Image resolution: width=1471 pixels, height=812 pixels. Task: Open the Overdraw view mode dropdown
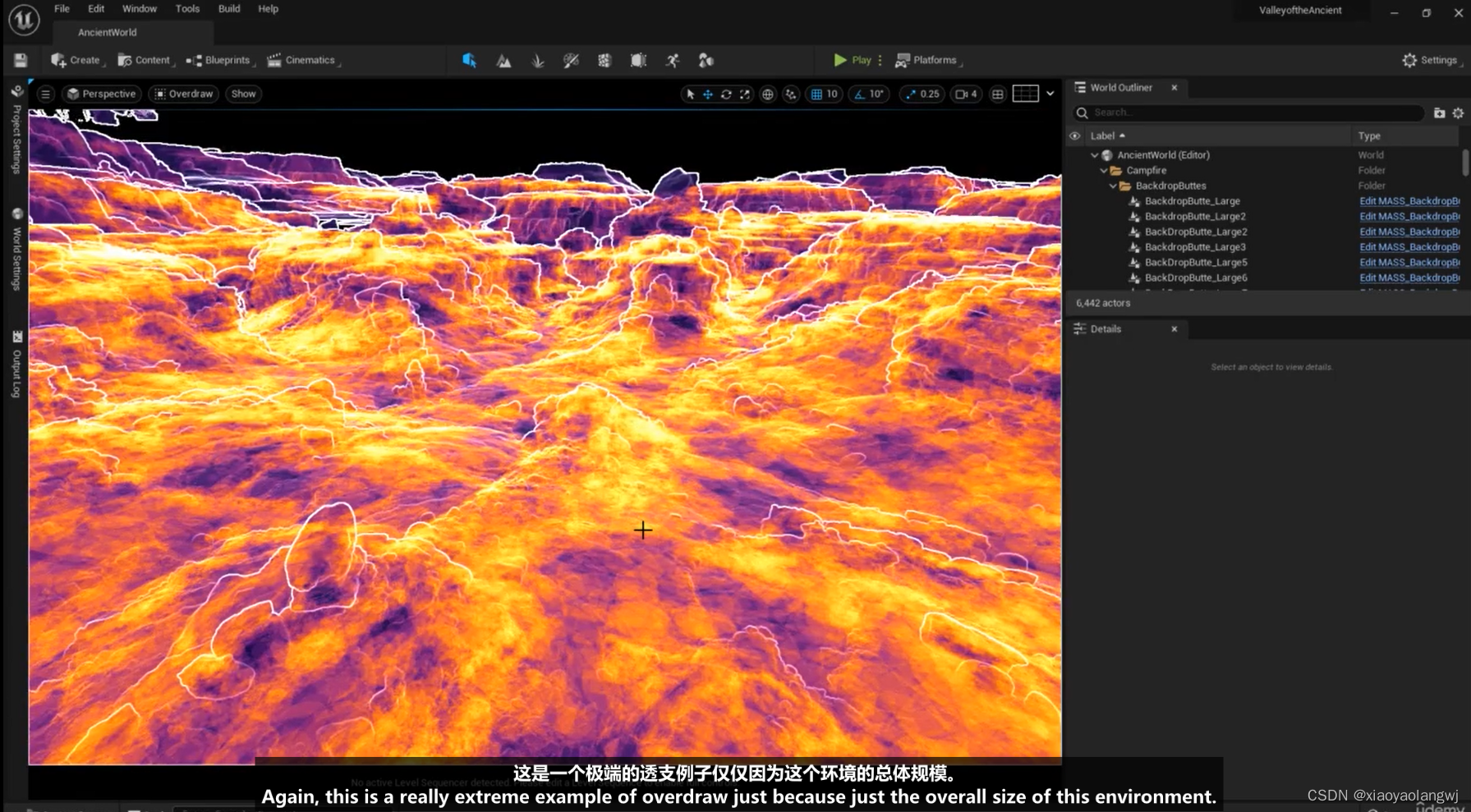184,94
